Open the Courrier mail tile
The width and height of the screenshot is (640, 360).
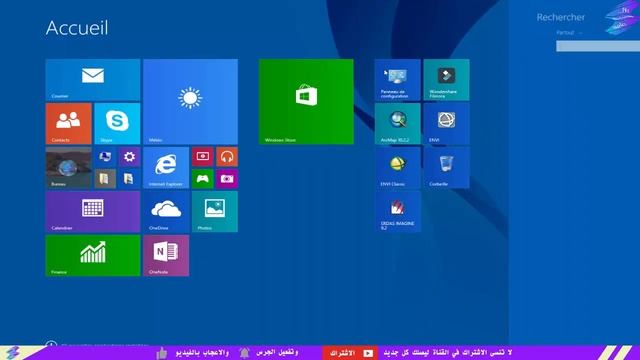coord(93,80)
